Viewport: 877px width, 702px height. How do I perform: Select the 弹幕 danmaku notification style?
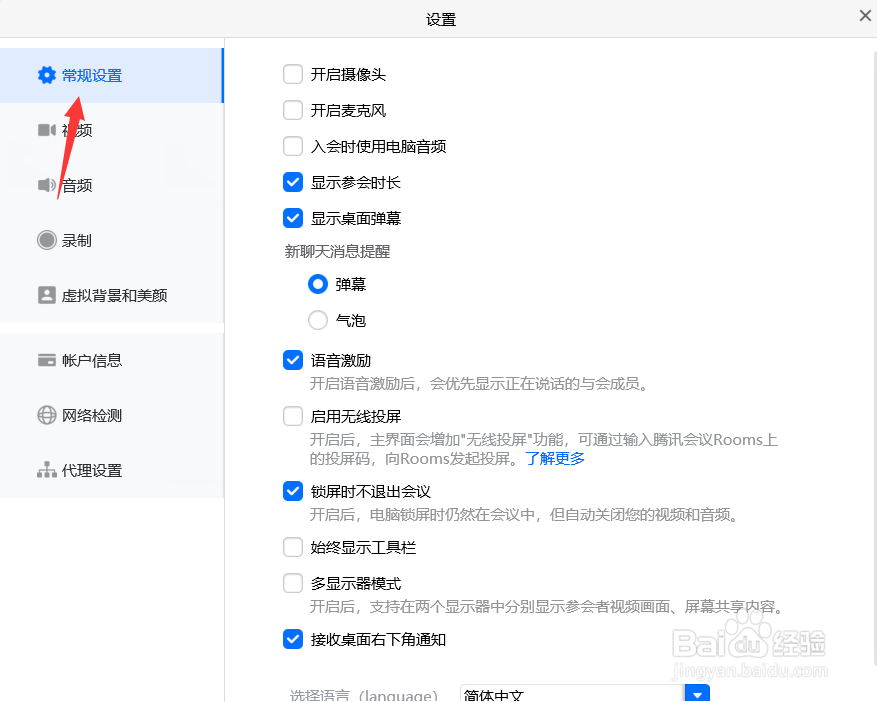[x=318, y=284]
